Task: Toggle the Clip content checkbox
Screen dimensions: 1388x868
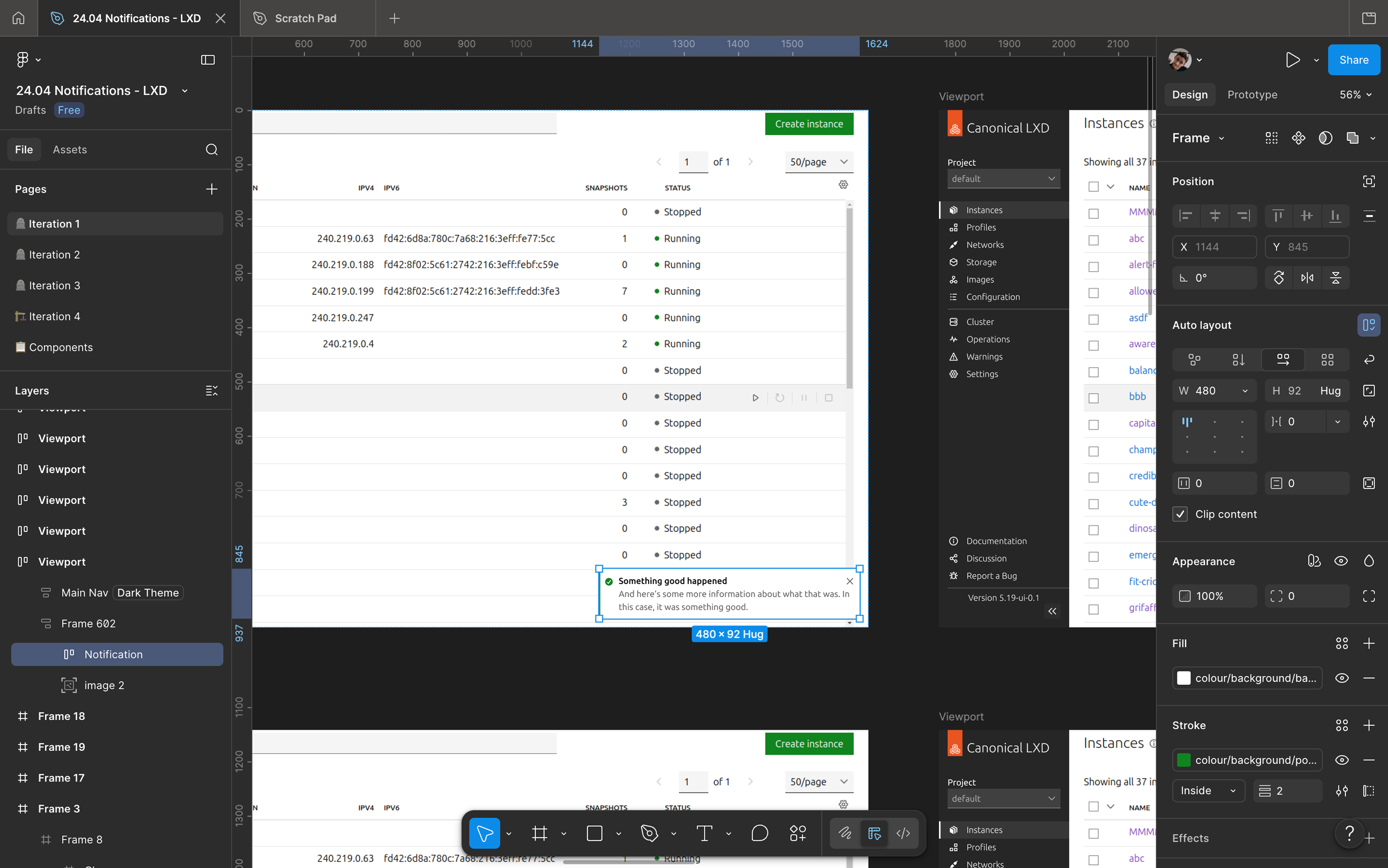Action: 1180,514
